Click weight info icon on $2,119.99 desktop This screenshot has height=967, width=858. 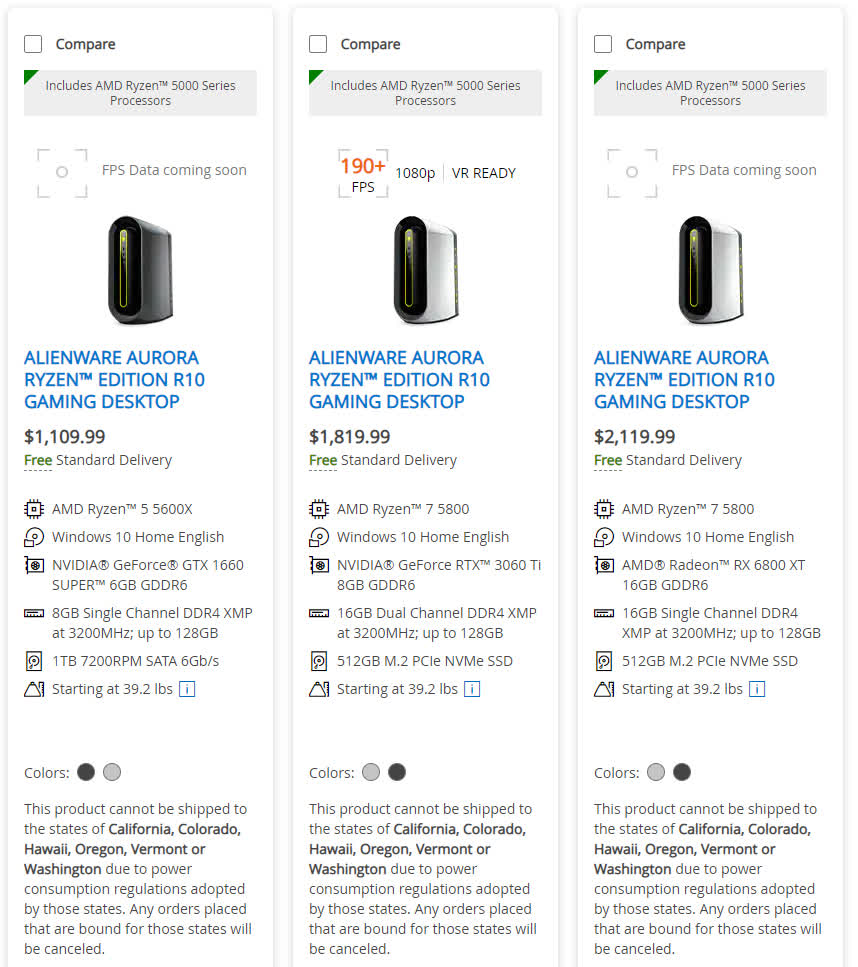(x=757, y=689)
